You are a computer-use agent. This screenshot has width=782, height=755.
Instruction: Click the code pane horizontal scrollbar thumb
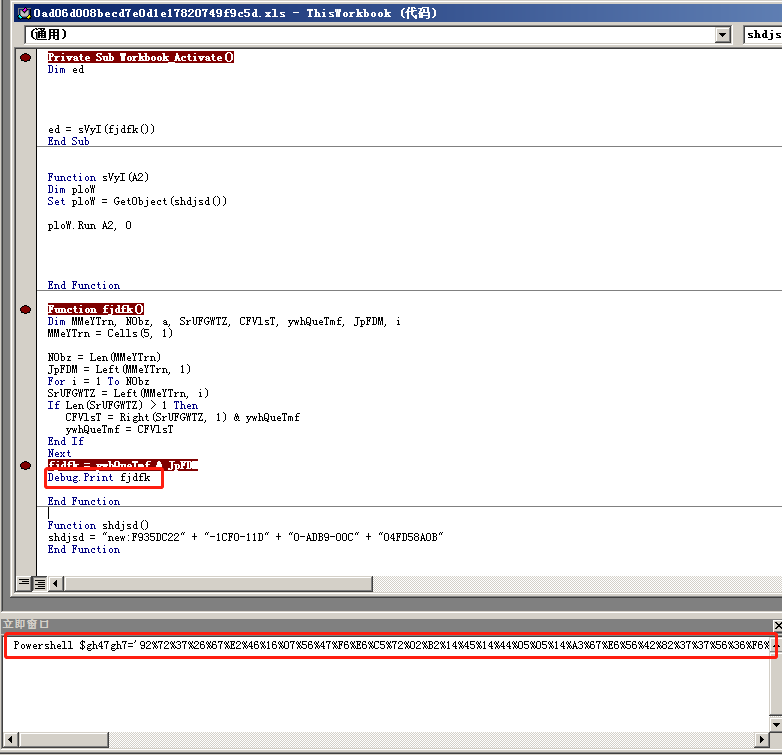click(x=218, y=583)
